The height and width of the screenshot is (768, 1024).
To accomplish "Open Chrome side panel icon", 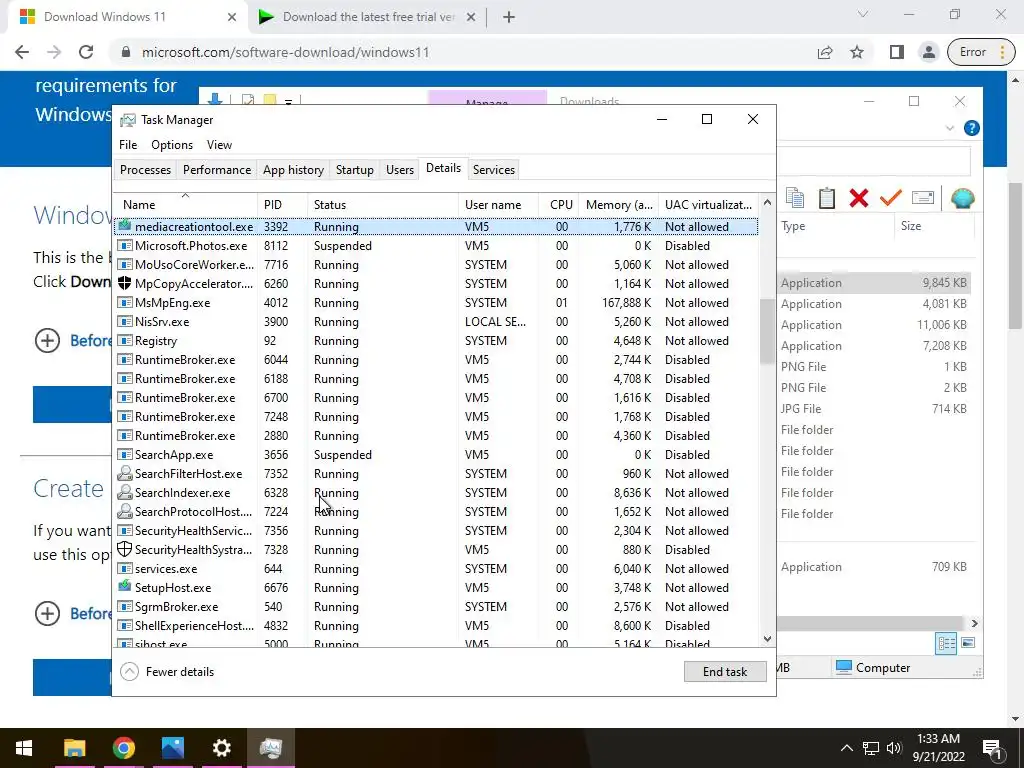I will [x=897, y=52].
